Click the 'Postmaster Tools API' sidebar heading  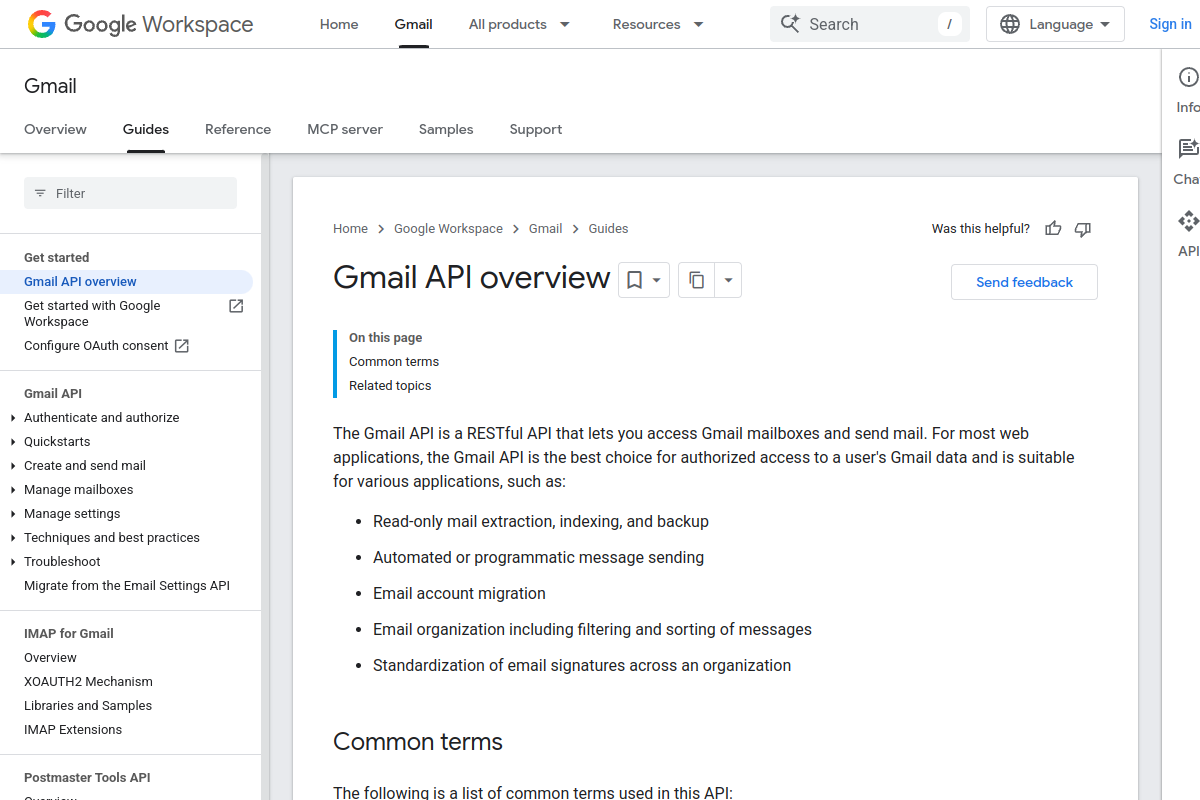pos(87,778)
